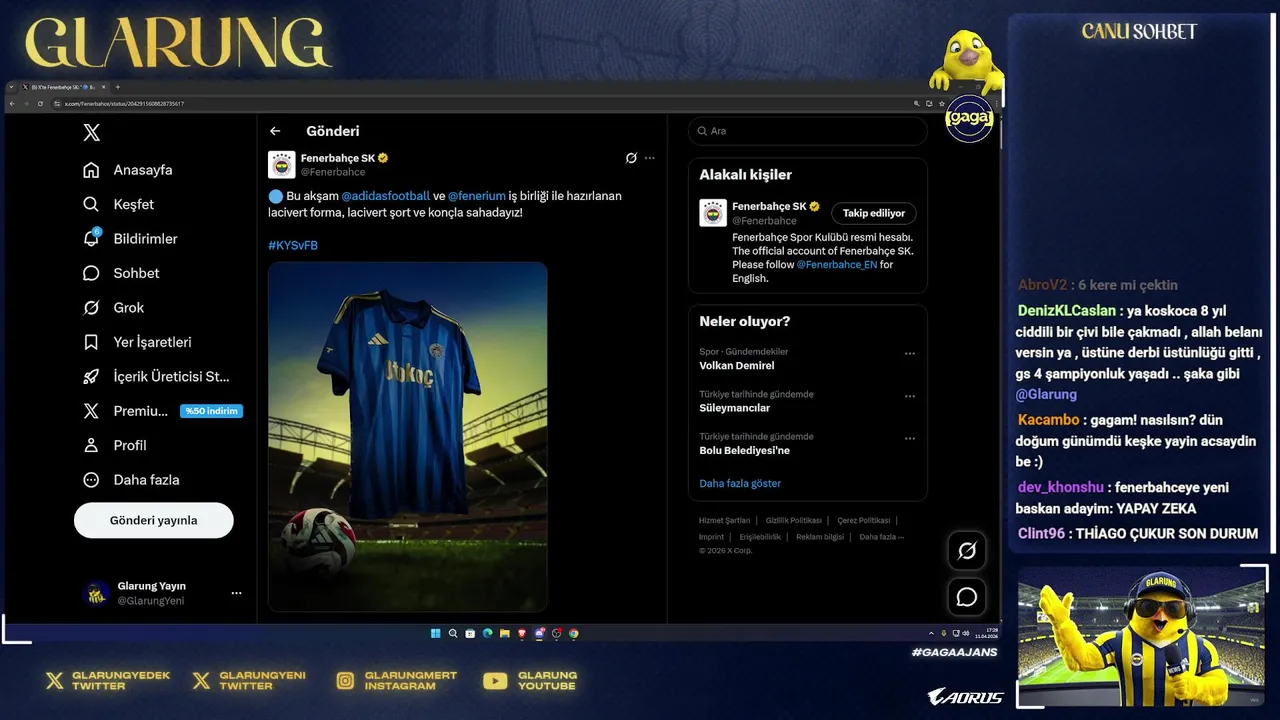Open the @adidasfootball mention
The width and height of the screenshot is (1280, 720).
click(386, 196)
